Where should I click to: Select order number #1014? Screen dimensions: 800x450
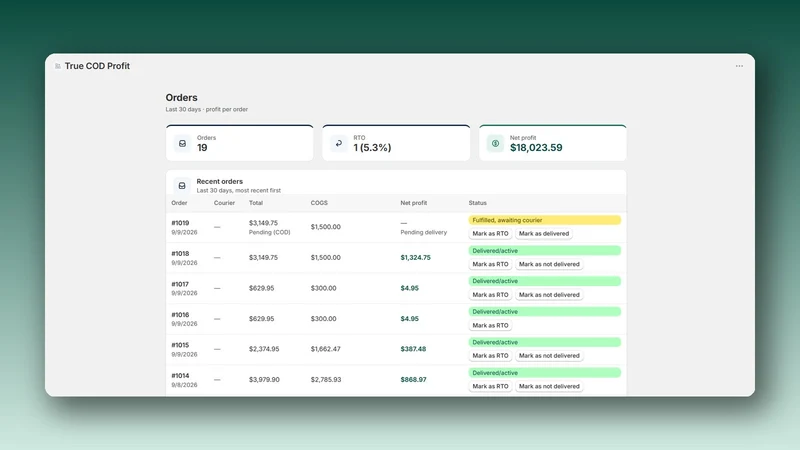180,376
